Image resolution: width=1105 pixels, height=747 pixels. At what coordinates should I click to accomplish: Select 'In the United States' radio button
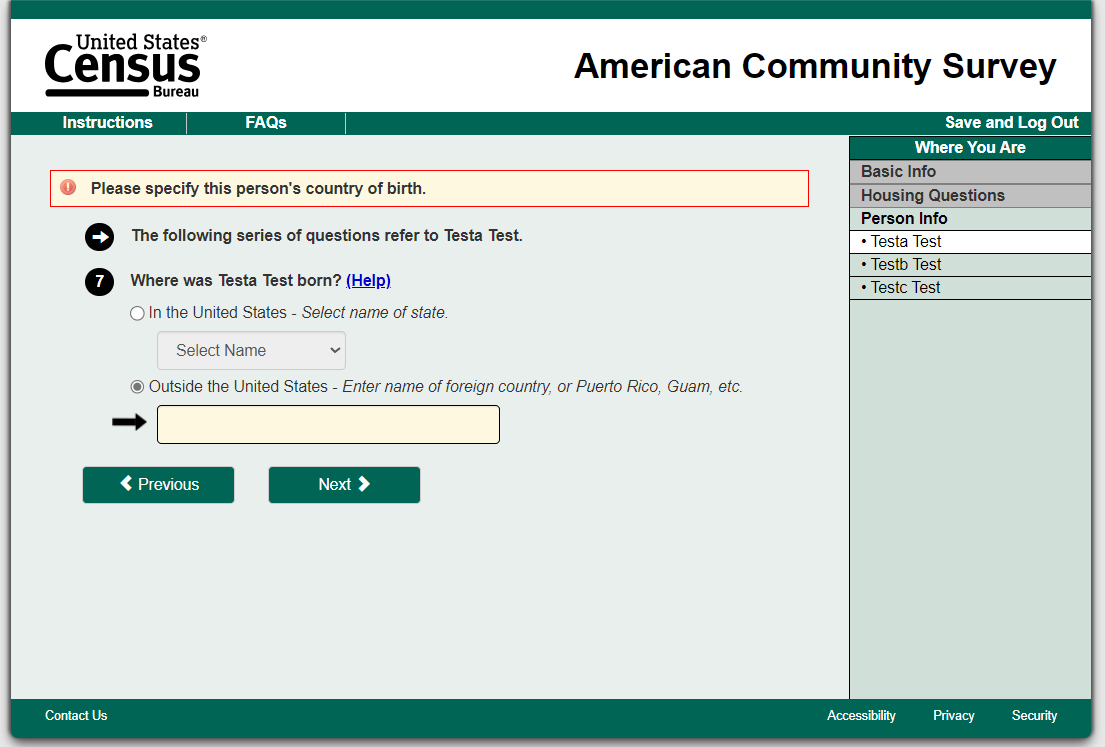click(x=138, y=313)
